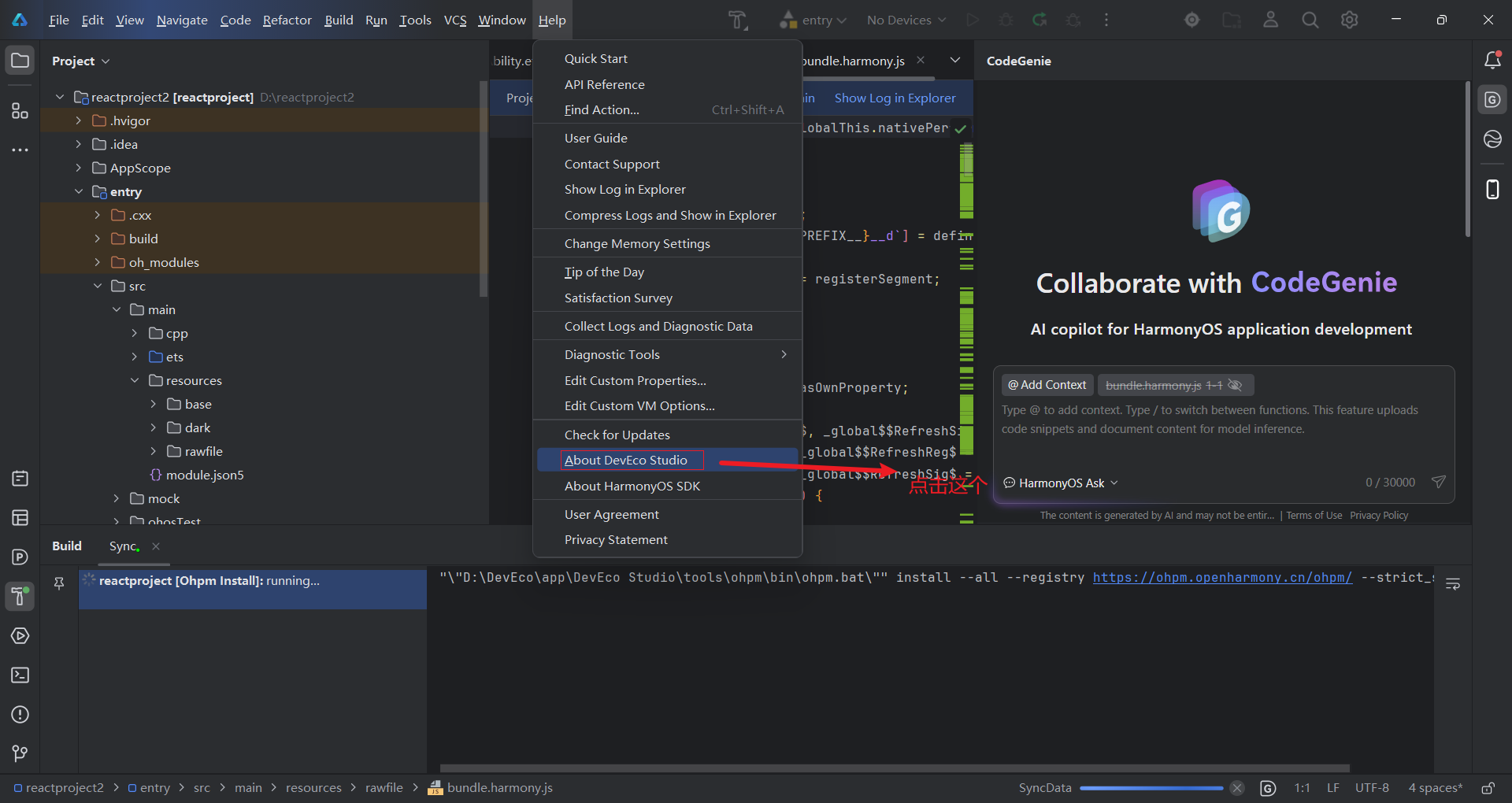The width and height of the screenshot is (1512, 803).
Task: Open the Notifications bell icon
Action: pos(1492,61)
